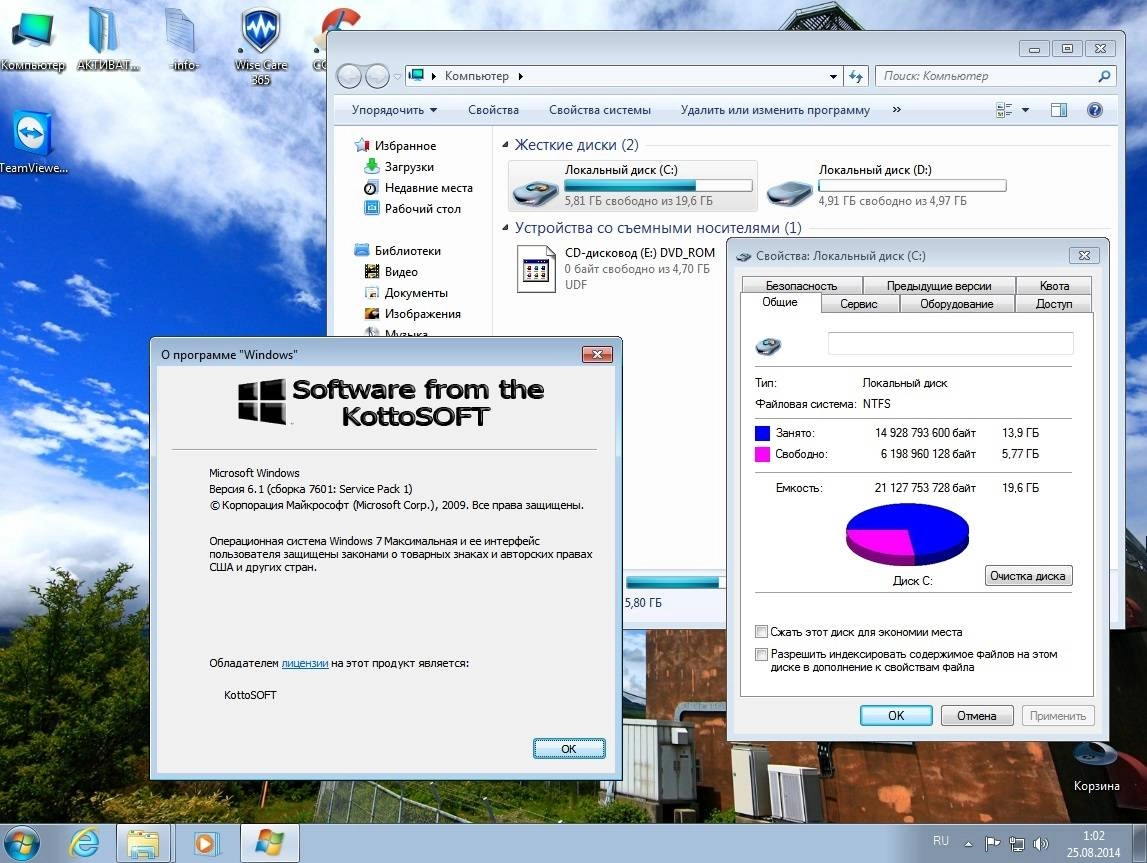1147x863 pixels.
Task: Click Удалить или изменить программу
Action: pyautogui.click(x=775, y=110)
